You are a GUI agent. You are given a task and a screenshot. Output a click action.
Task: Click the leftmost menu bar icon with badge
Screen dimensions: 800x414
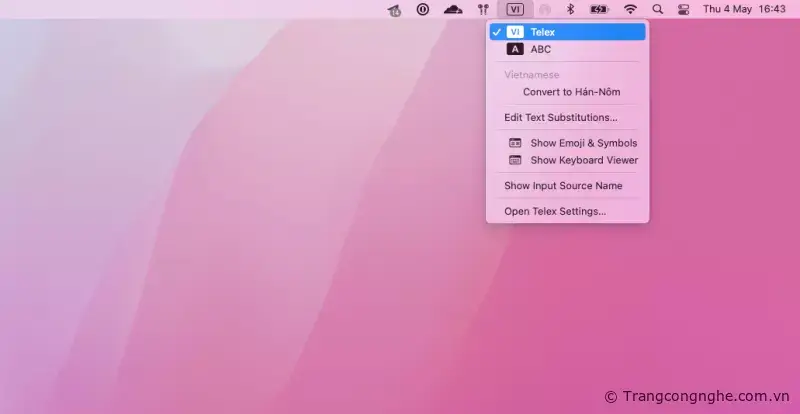(395, 10)
